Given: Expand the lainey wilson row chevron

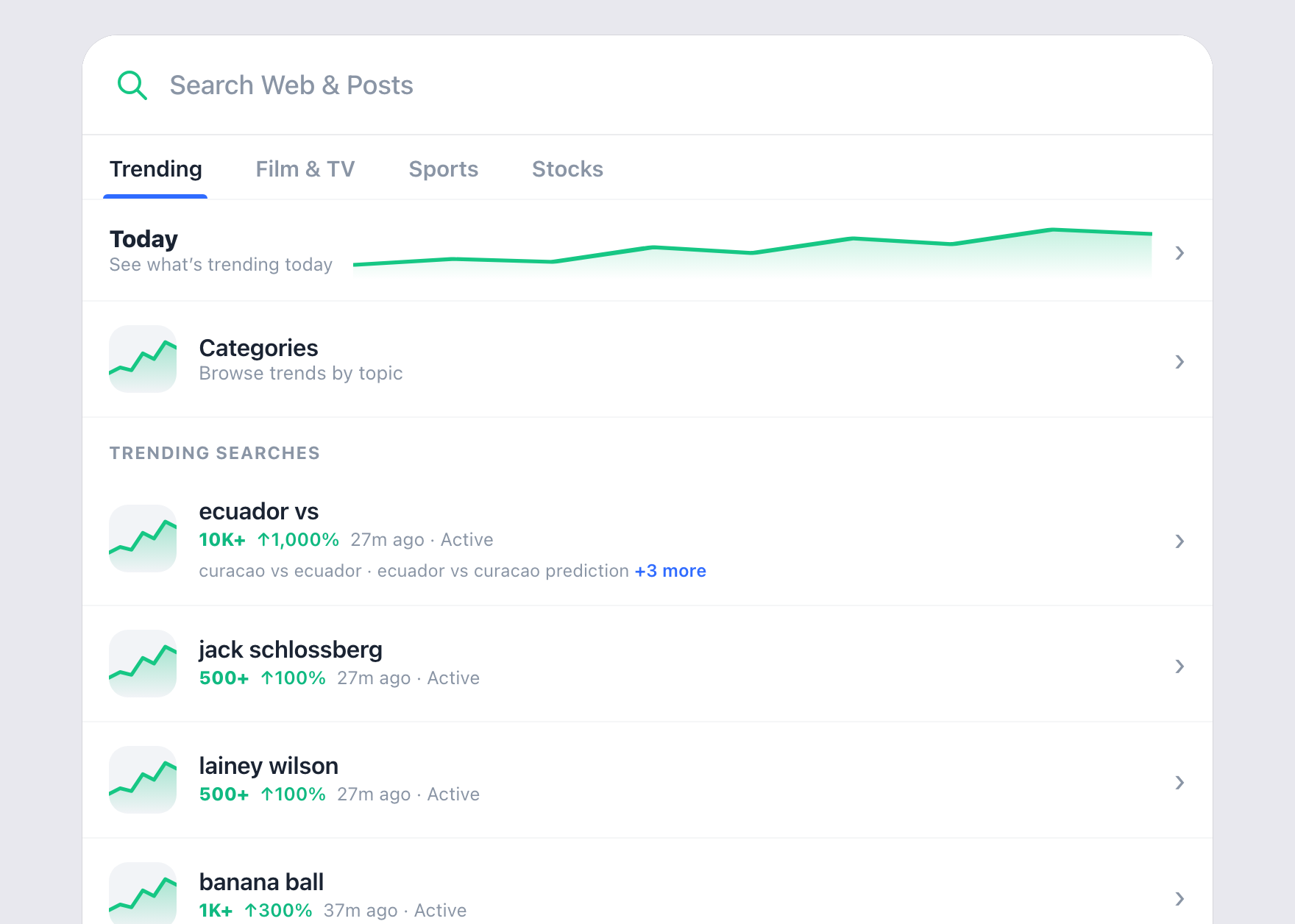Looking at the screenshot, I should coord(1179,783).
